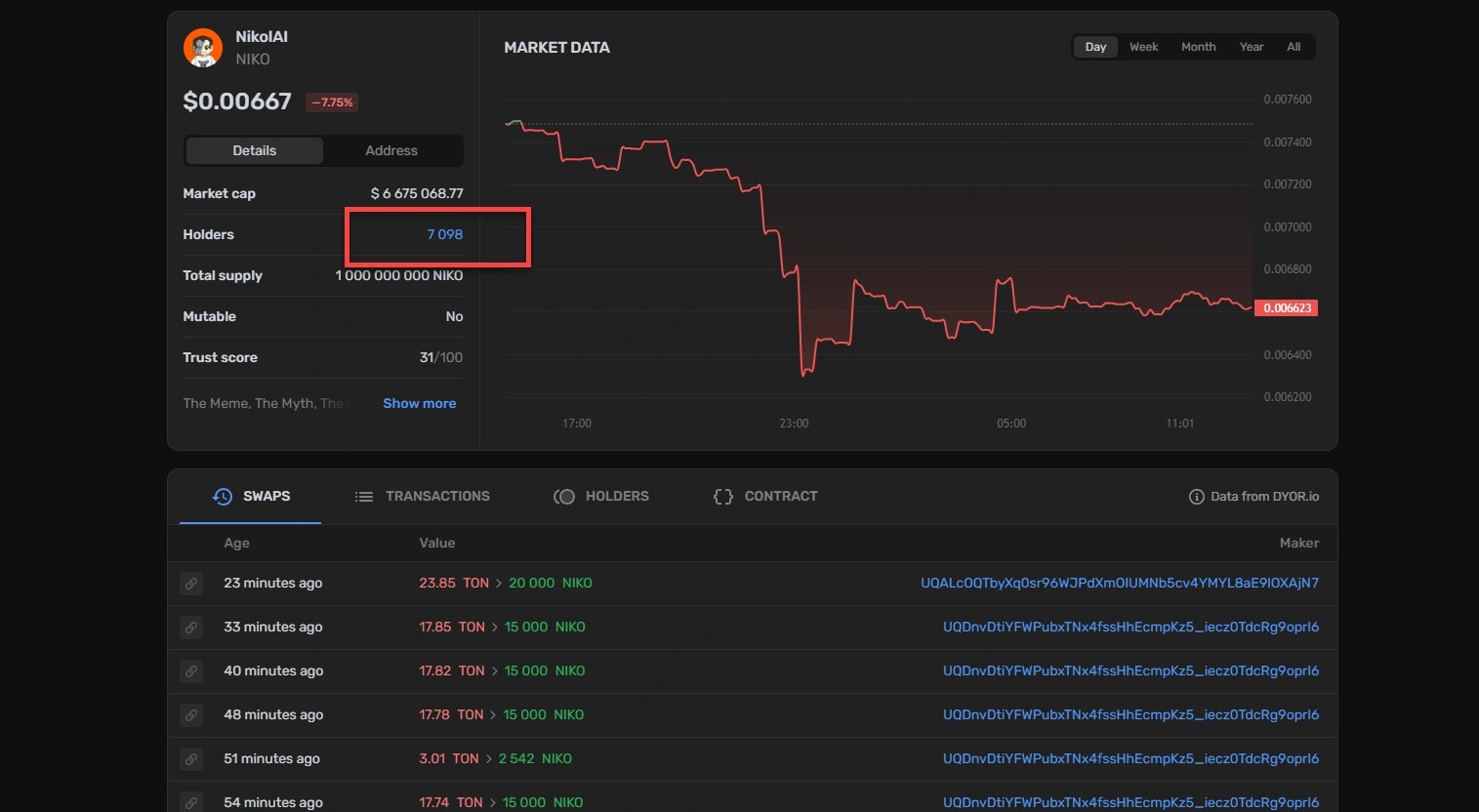Click the Swaps history clock icon
This screenshot has height=812, width=1479.
click(223, 497)
